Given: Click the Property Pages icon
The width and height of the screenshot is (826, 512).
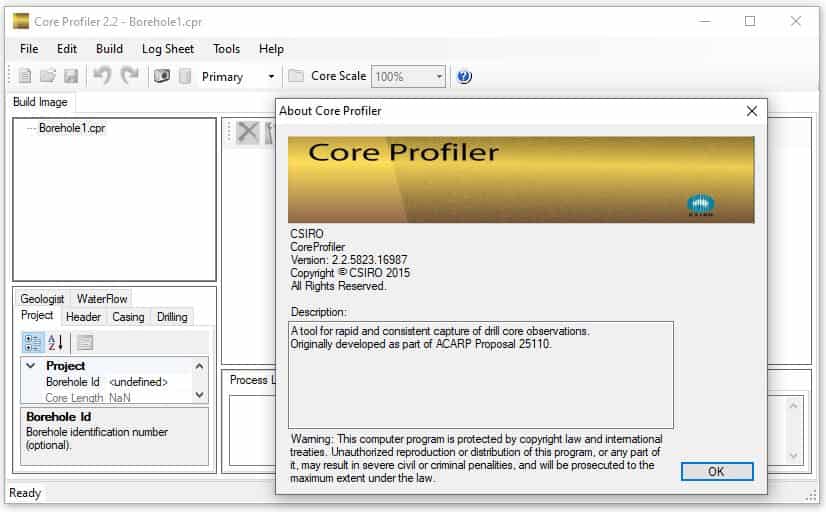Looking at the screenshot, I should pyautogui.click(x=85, y=343).
